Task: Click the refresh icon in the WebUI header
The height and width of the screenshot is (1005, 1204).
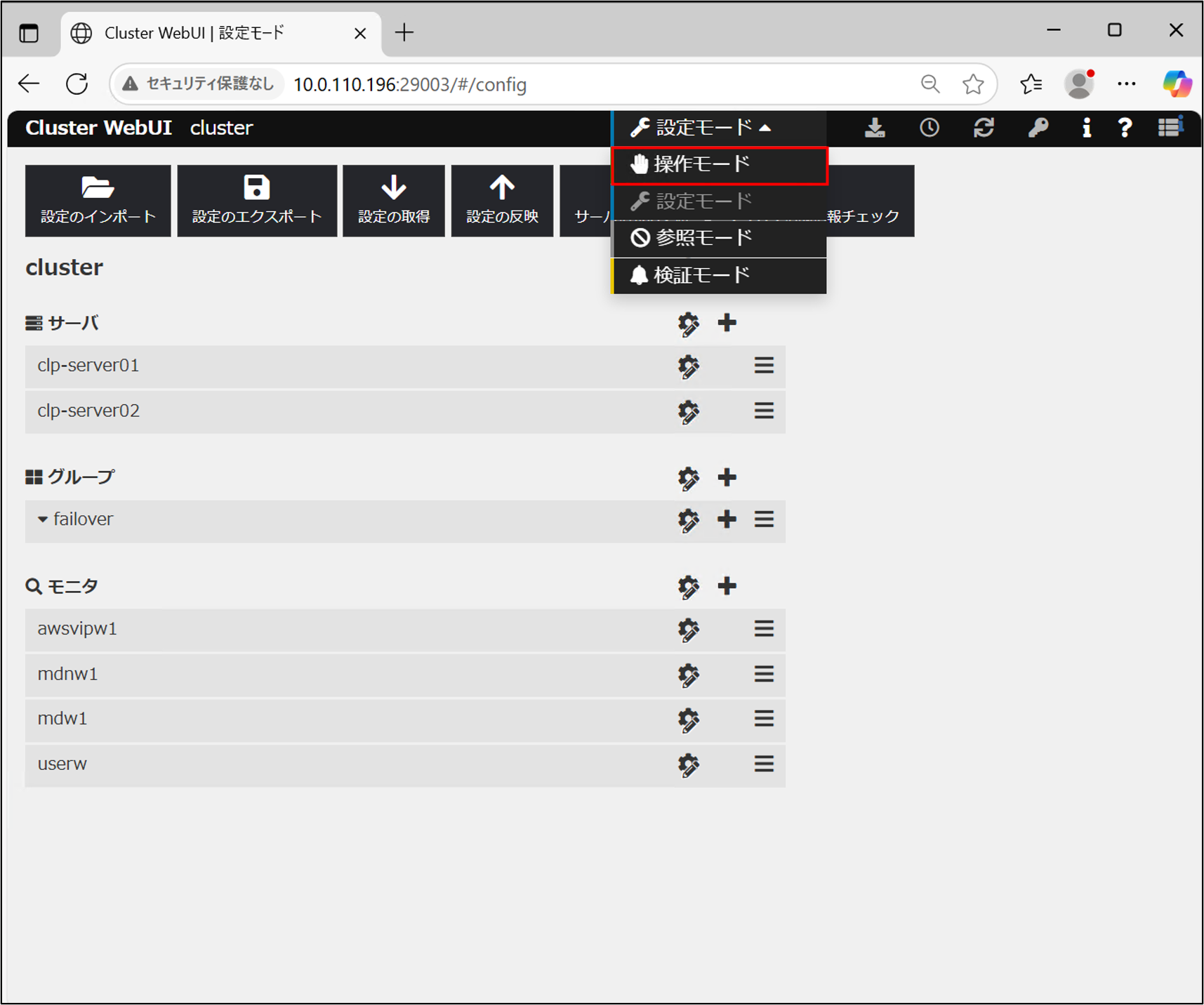Action: [x=984, y=128]
